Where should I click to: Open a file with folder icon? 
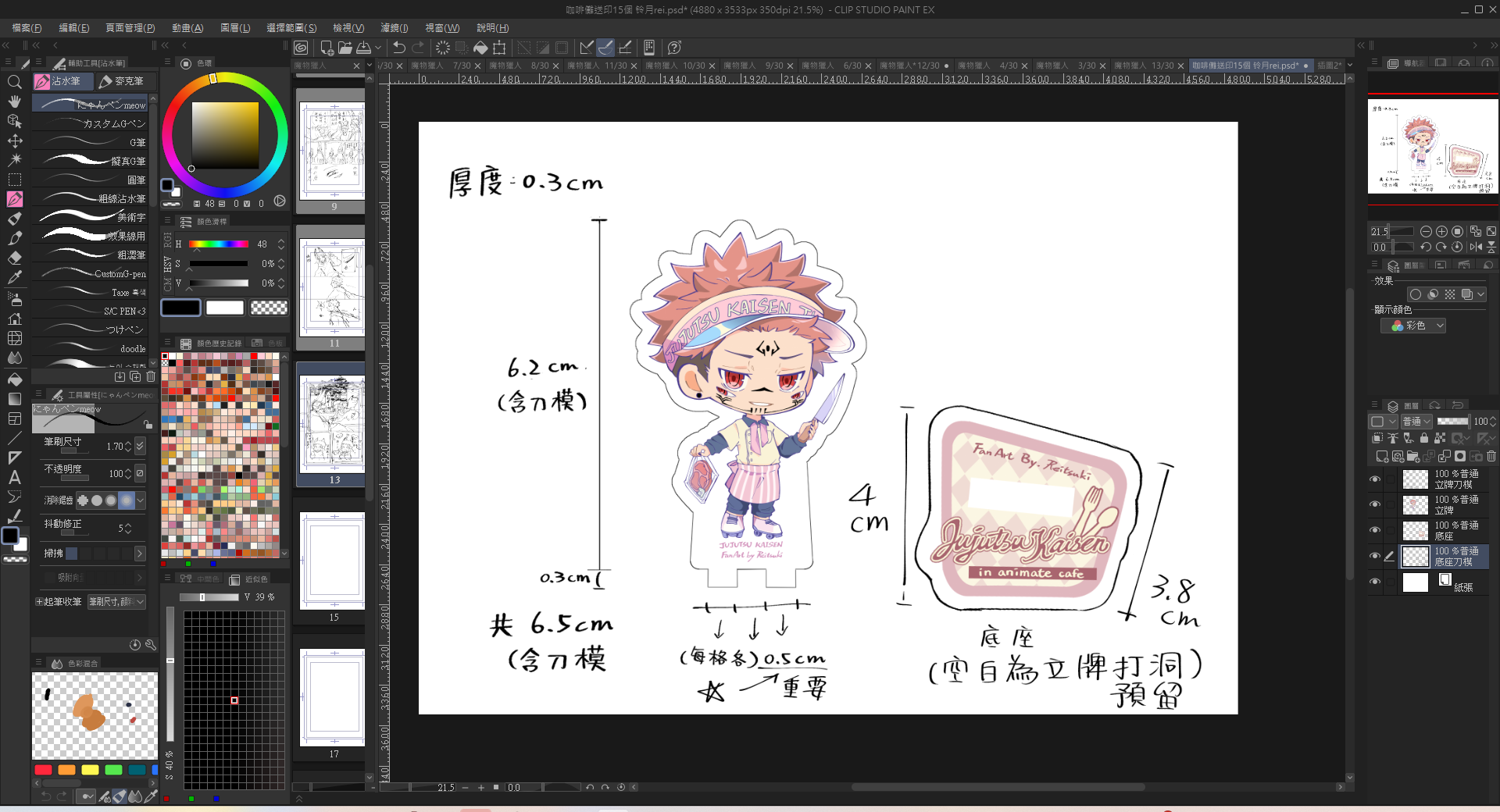click(345, 48)
